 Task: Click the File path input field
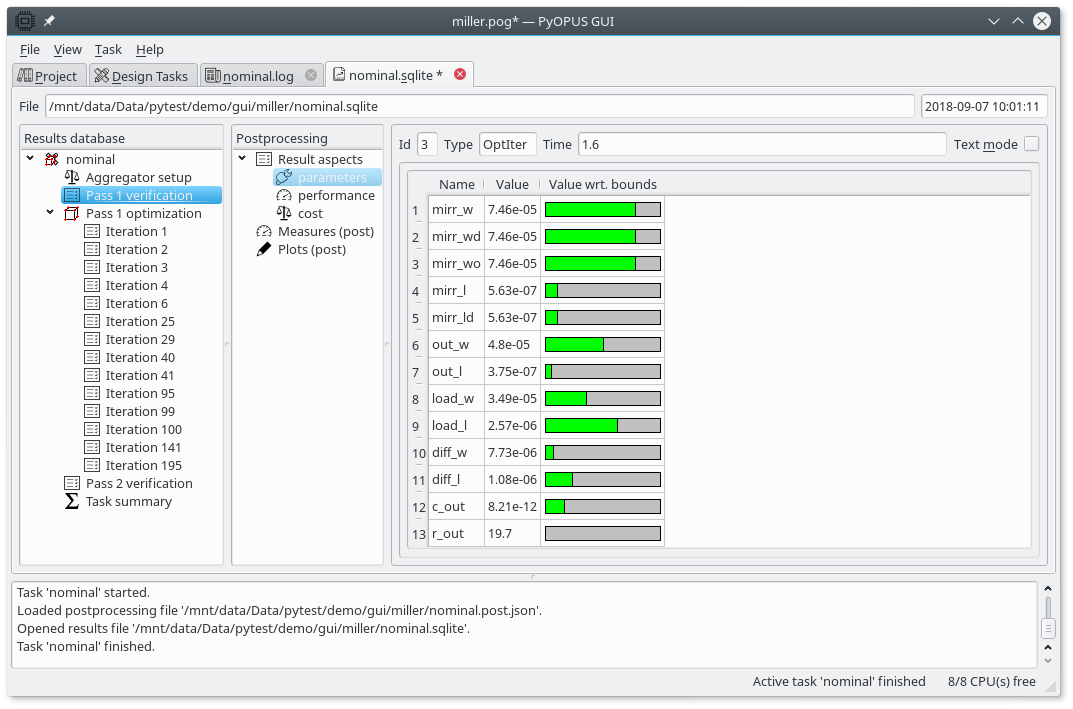(x=479, y=106)
